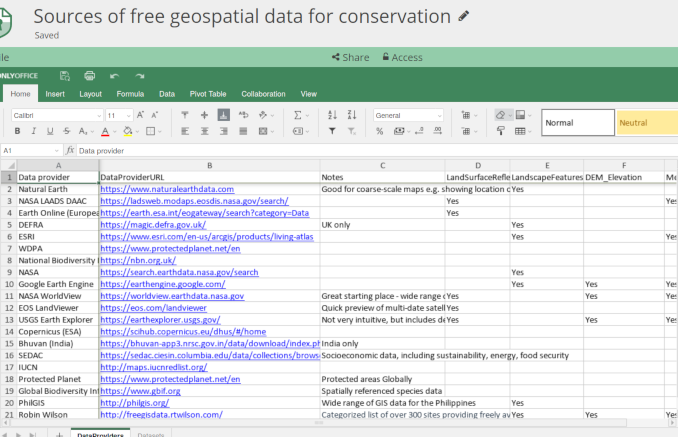
Task: Open the subscript/superscript dropdown
Action: (x=92, y=131)
